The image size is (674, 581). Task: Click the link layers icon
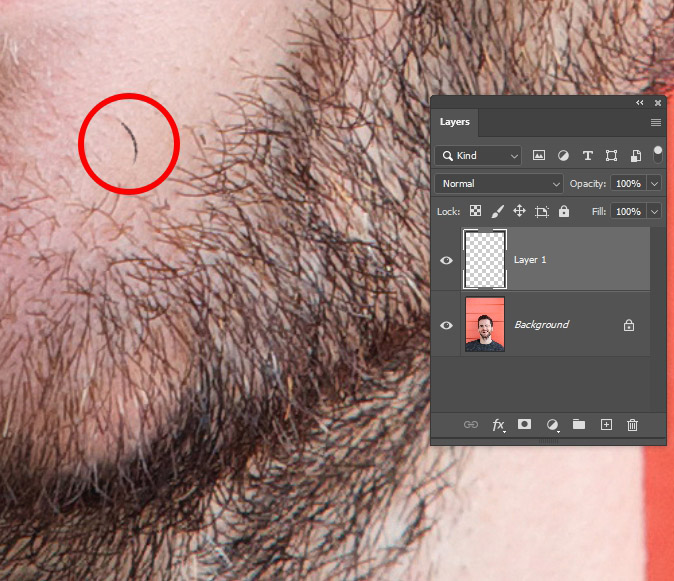[x=471, y=425]
